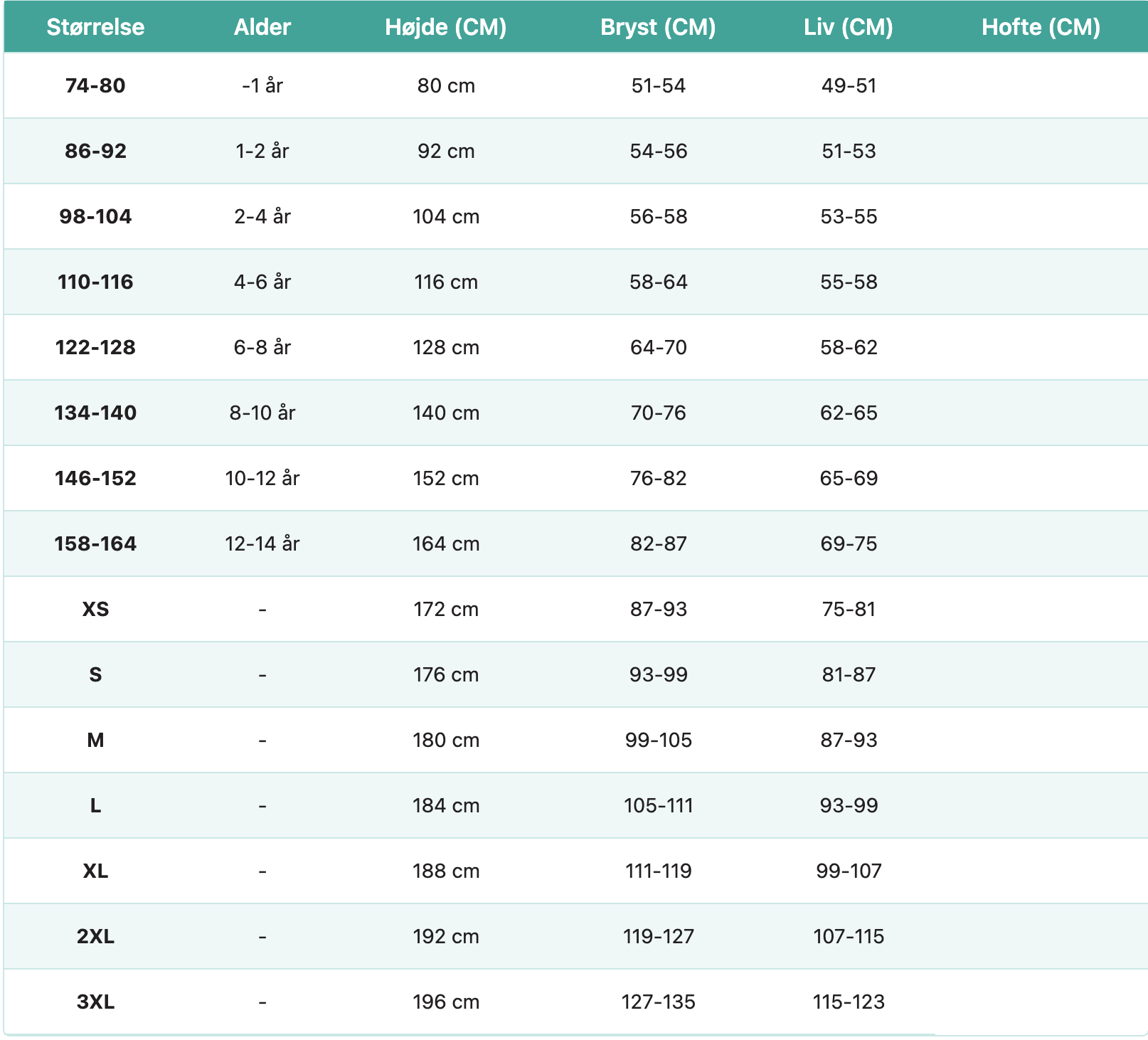
Task: Click the age cell '8-10 år'
Action: click(262, 413)
